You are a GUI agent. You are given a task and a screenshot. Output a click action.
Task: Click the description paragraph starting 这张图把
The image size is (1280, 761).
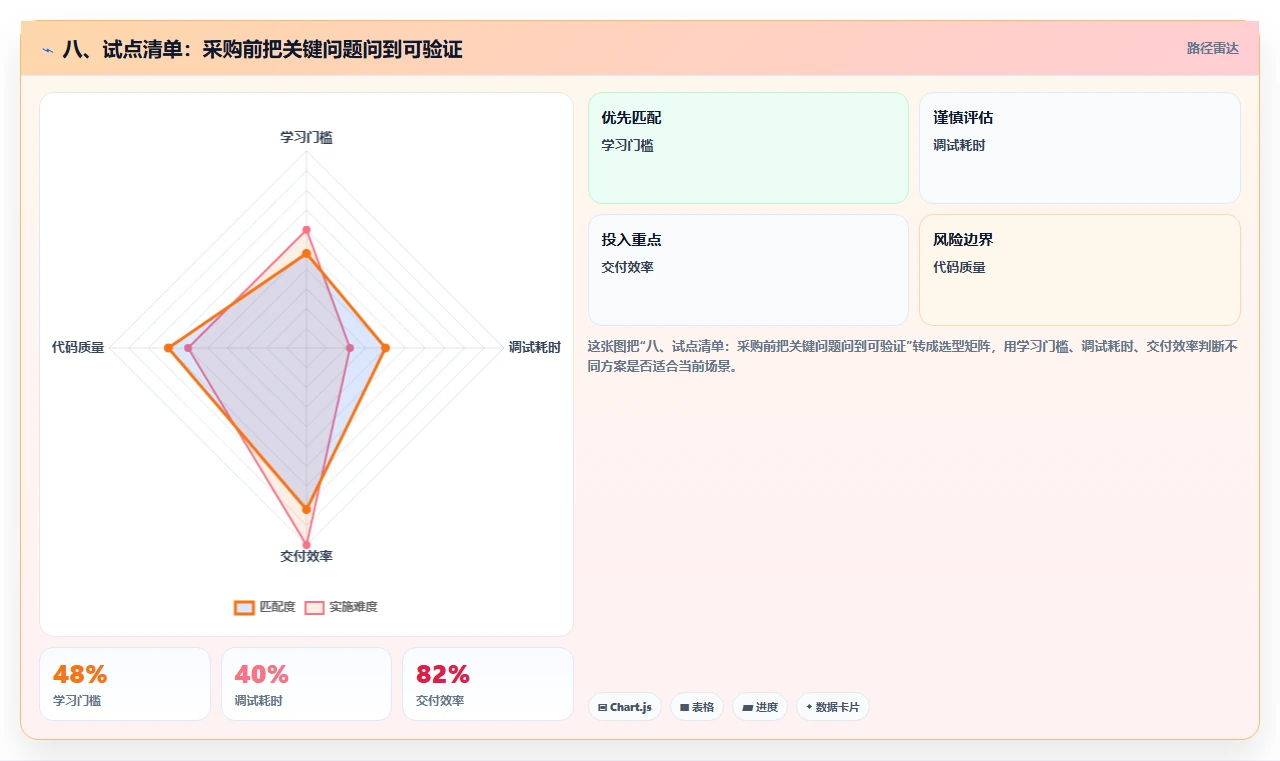pyautogui.click(x=914, y=356)
